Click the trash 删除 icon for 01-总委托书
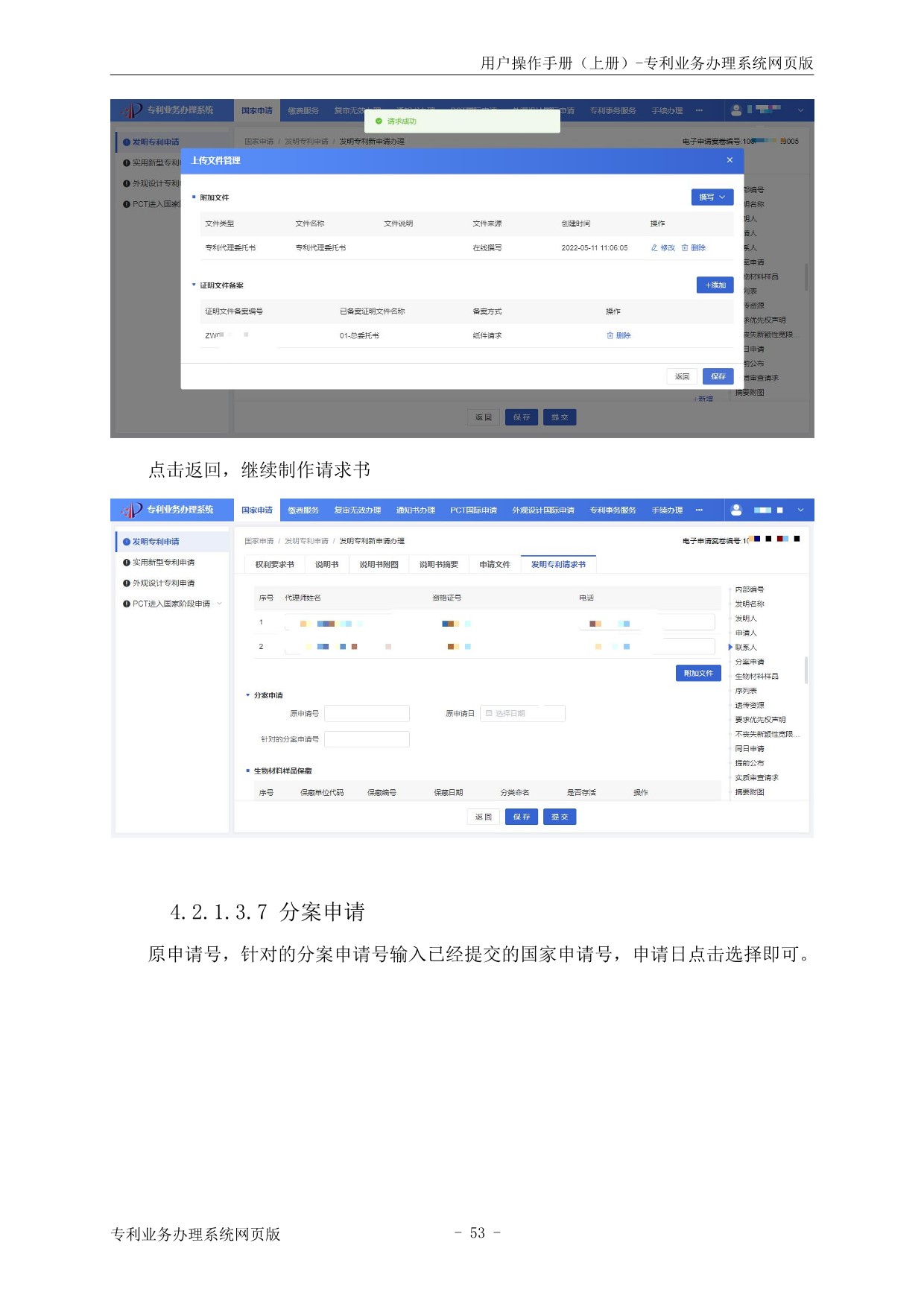Image resolution: width=924 pixels, height=1307 pixels. (610, 336)
